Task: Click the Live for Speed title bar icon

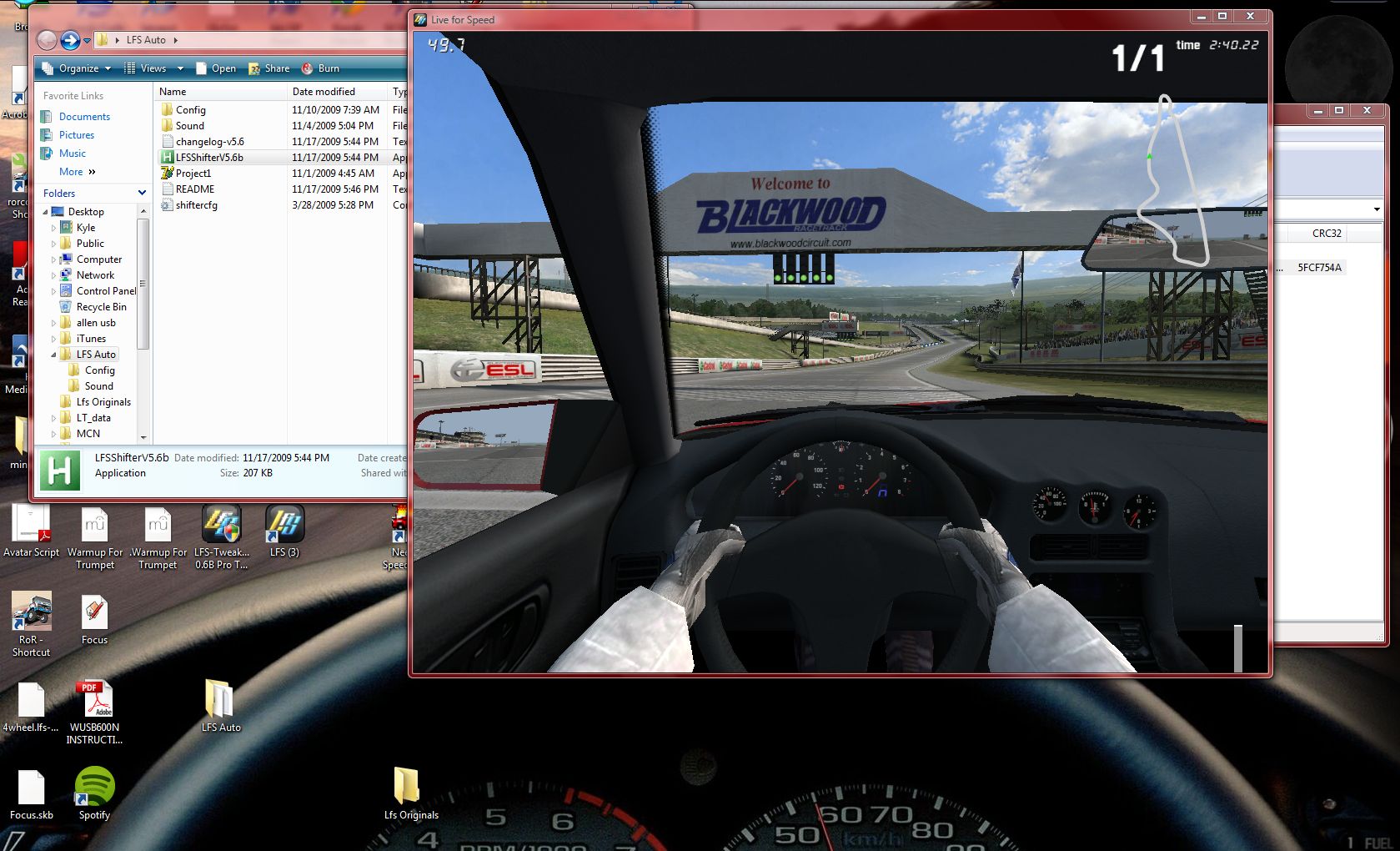Action: (x=421, y=20)
